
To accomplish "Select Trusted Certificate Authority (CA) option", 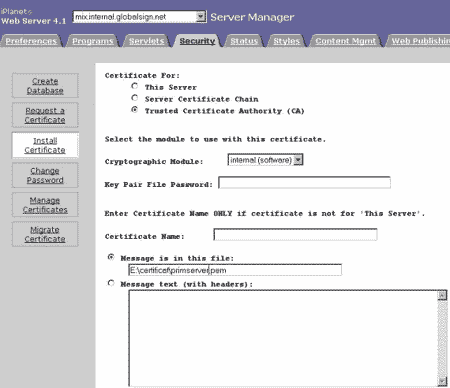I will coord(135,110).
